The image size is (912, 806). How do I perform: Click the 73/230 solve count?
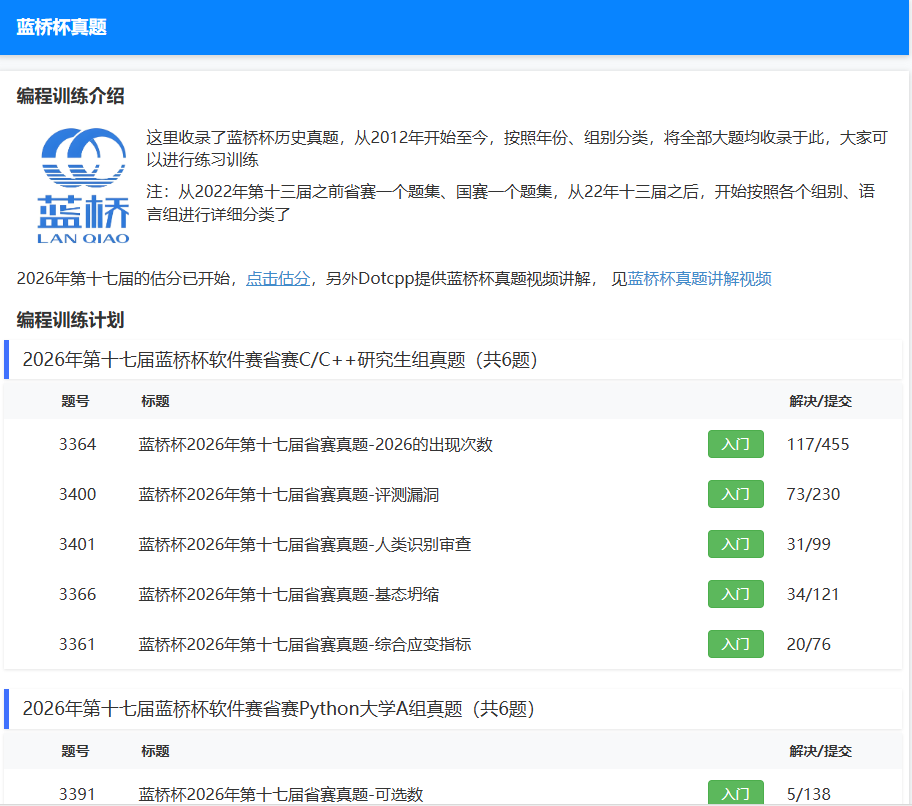813,494
